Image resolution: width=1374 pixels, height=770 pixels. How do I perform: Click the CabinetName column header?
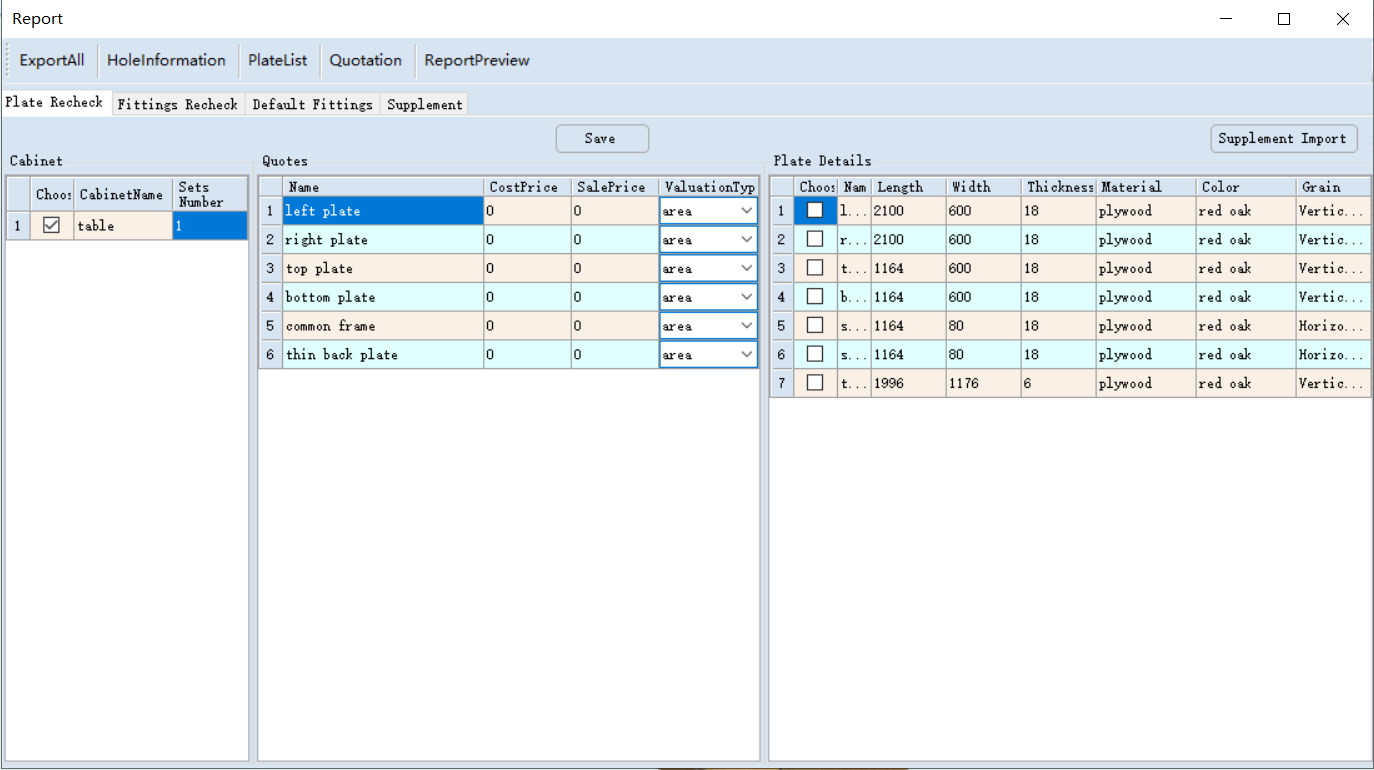[123, 194]
